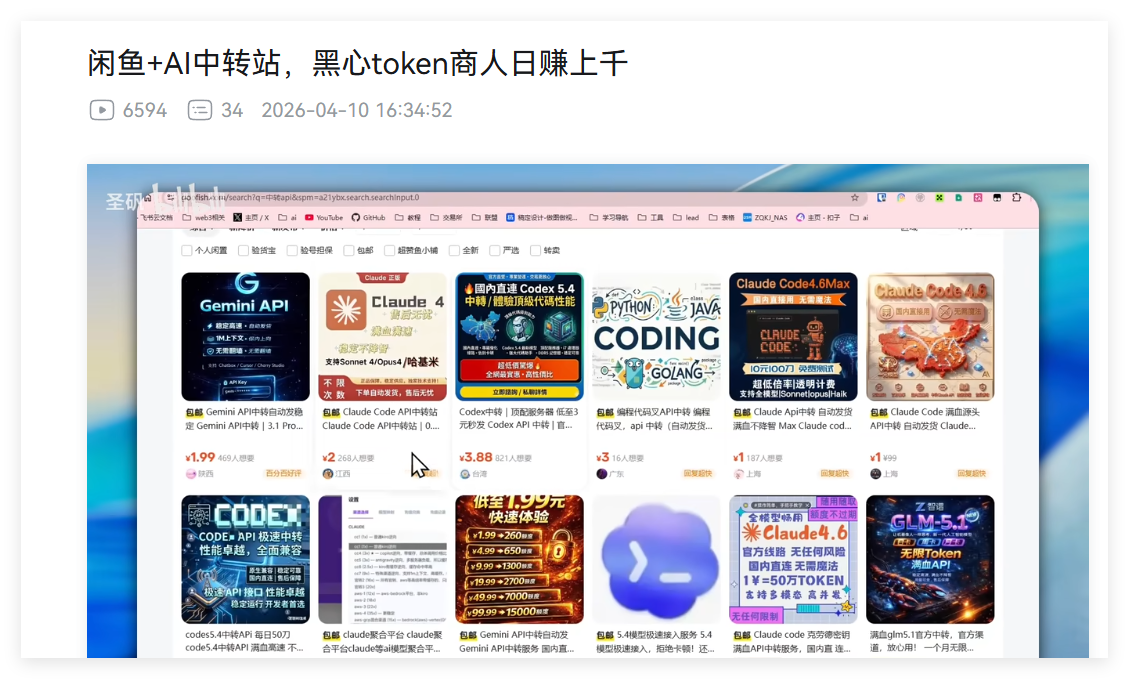Open the 主页 - 扣子 bookmark
This screenshot has width=1129, height=679.
818,217
